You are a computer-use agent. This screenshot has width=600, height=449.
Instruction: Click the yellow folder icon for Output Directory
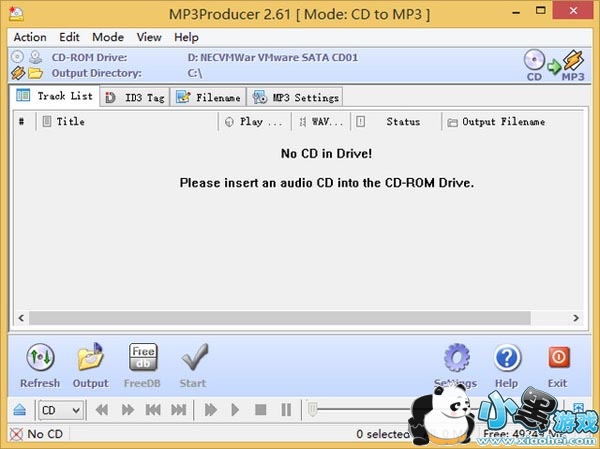[35, 73]
